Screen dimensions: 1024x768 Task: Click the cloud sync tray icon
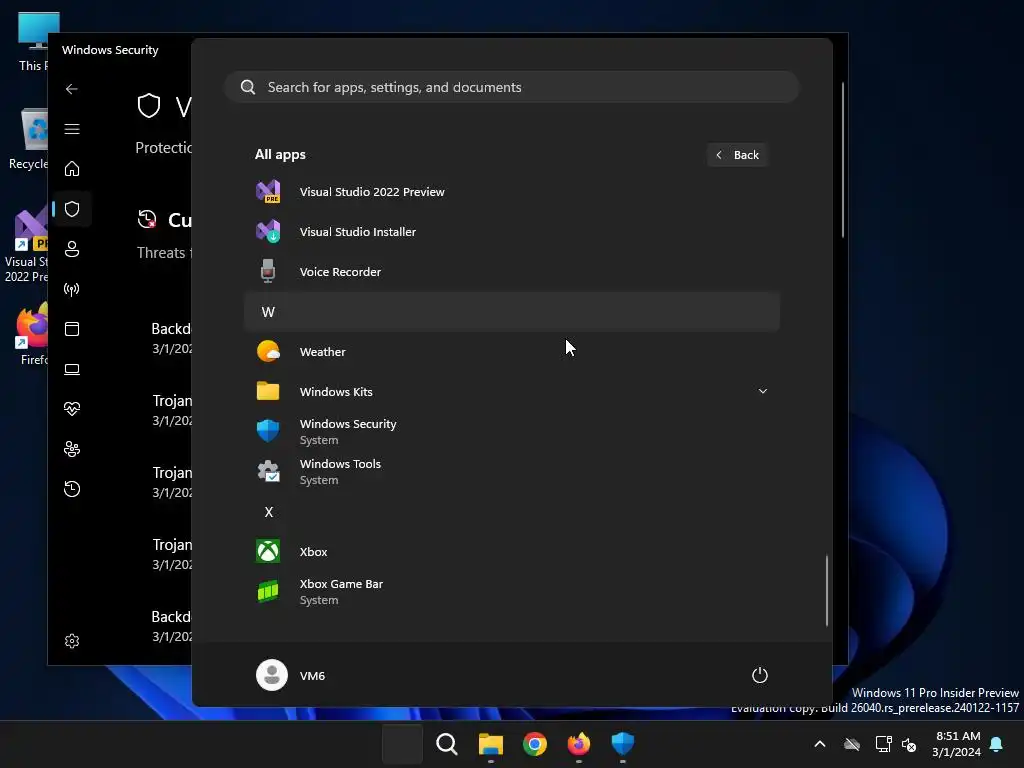pyautogui.click(x=852, y=744)
